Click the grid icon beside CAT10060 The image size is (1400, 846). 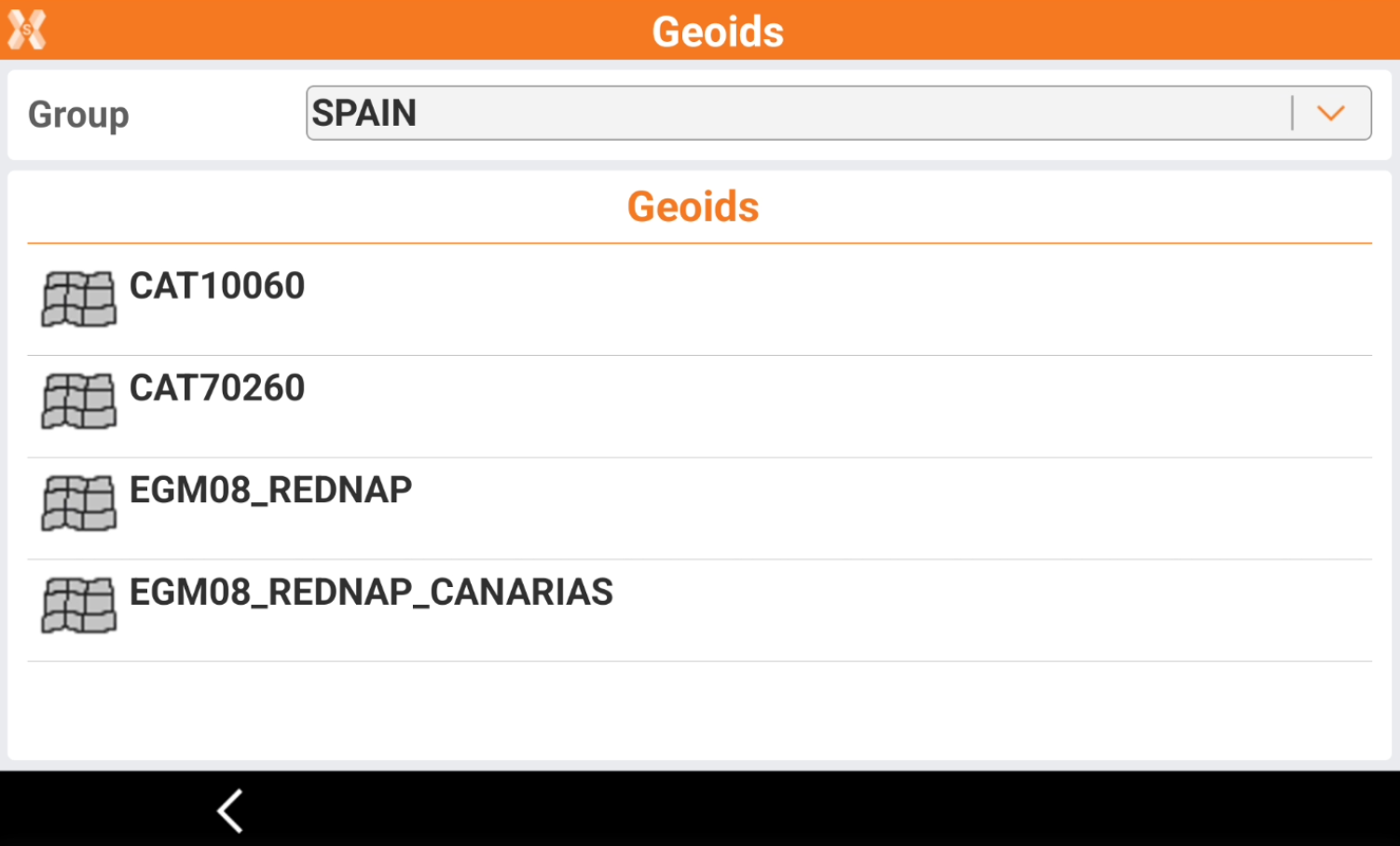pos(79,299)
